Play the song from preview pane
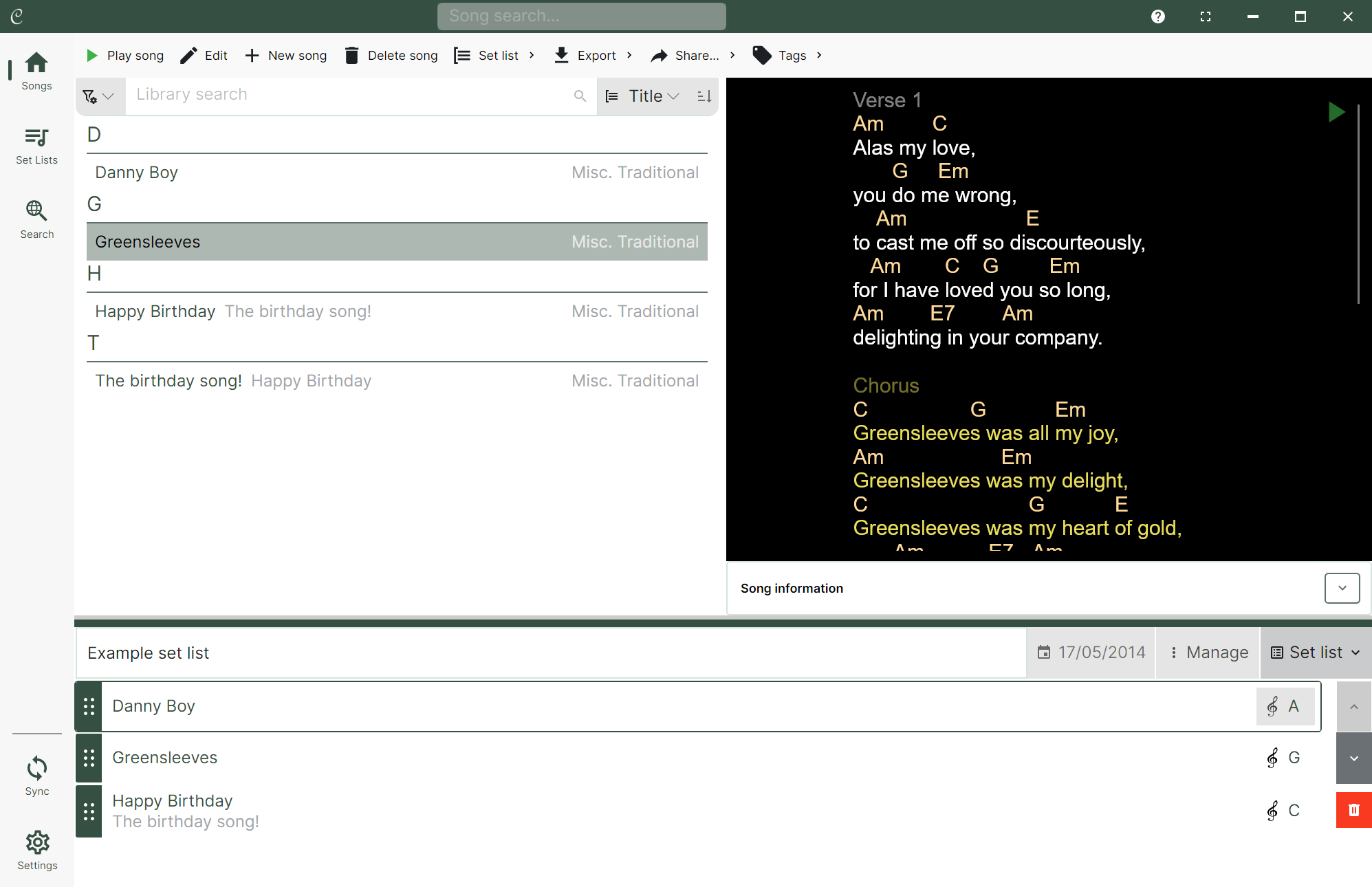 coord(1336,111)
